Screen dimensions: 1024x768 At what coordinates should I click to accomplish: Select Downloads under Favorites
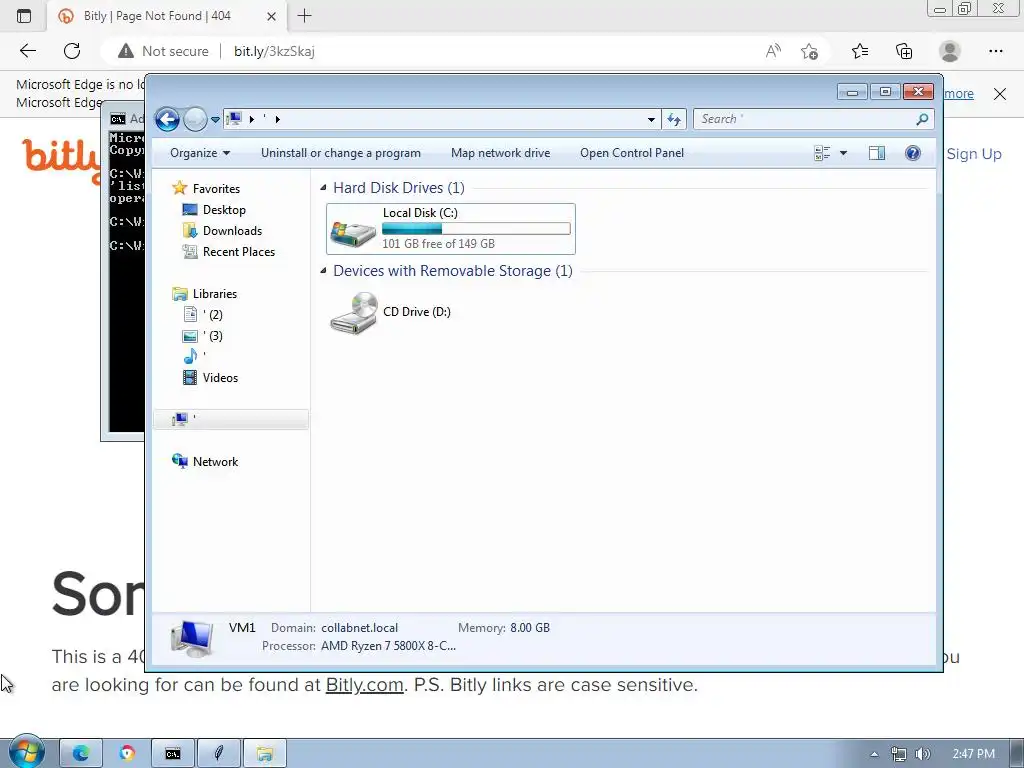(x=222, y=231)
